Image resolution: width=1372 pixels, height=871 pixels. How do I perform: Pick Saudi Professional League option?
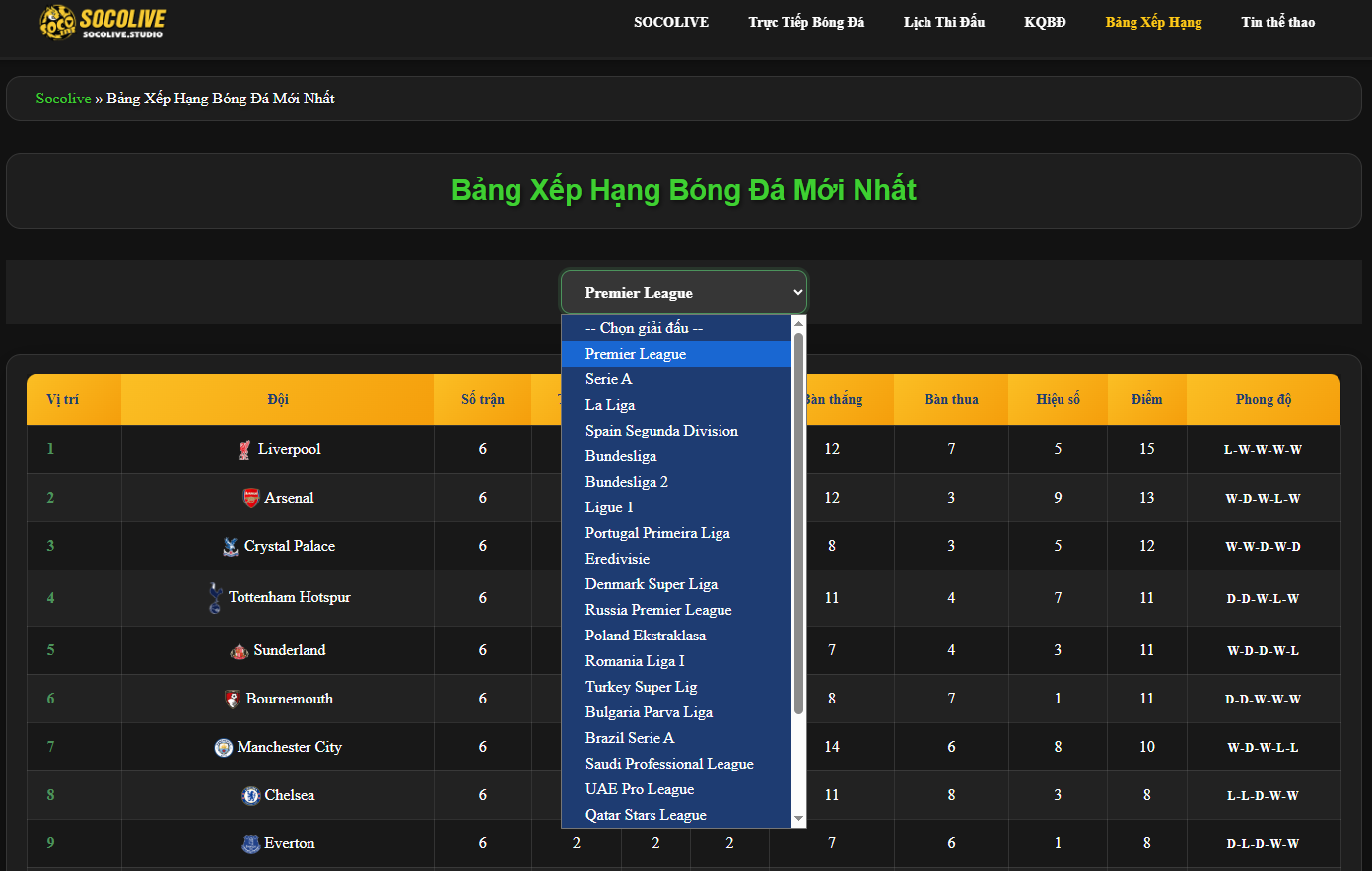pyautogui.click(x=669, y=764)
